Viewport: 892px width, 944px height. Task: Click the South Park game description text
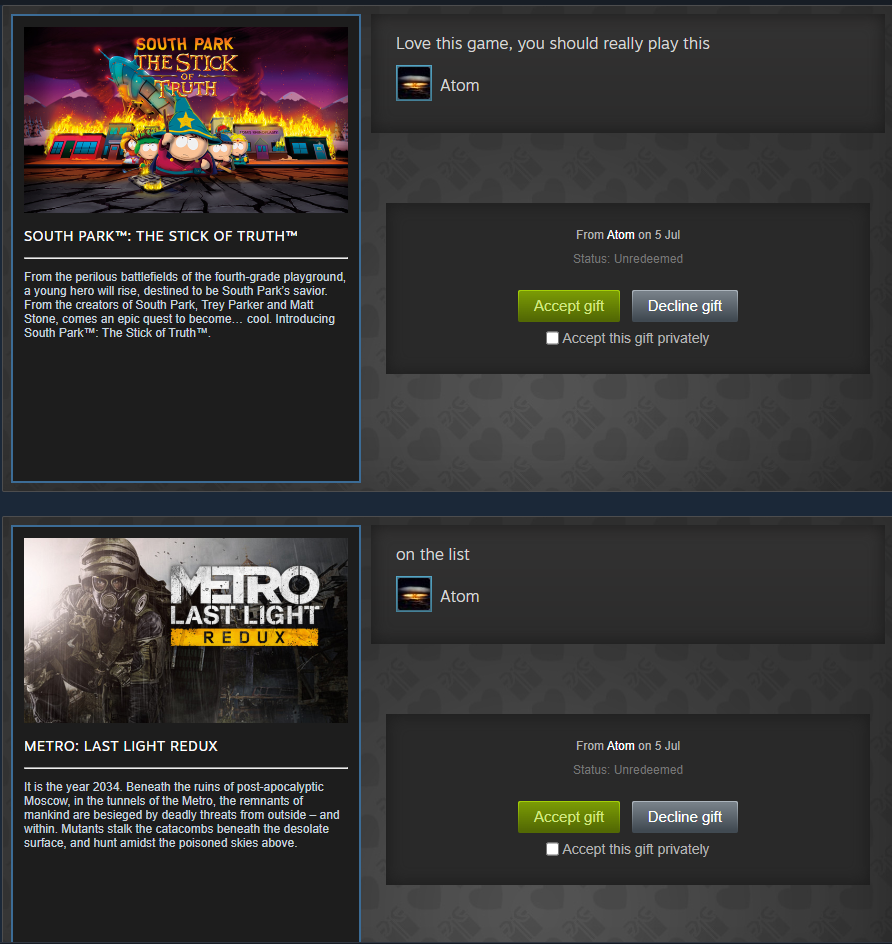[x=185, y=305]
